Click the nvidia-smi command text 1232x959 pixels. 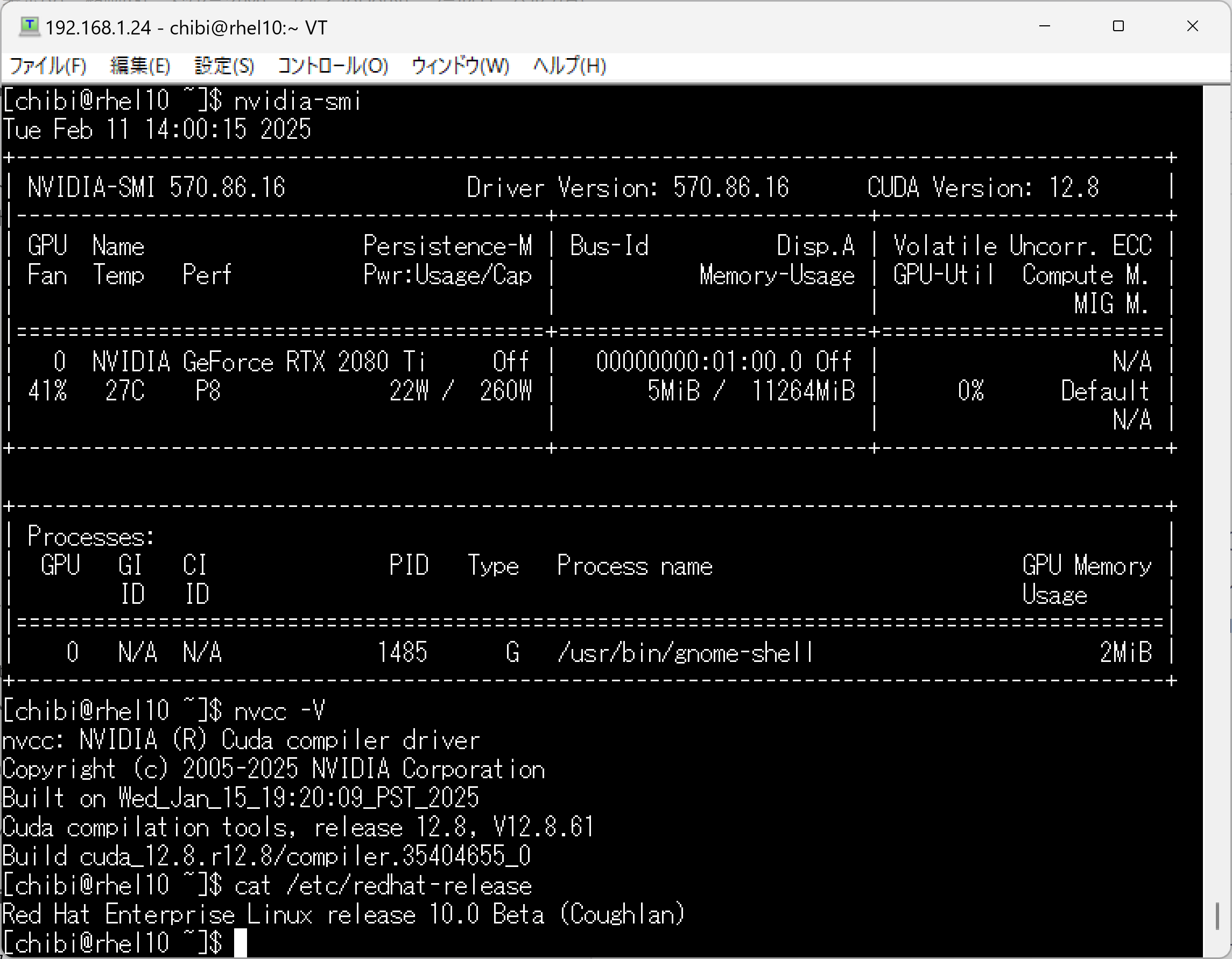[297, 102]
